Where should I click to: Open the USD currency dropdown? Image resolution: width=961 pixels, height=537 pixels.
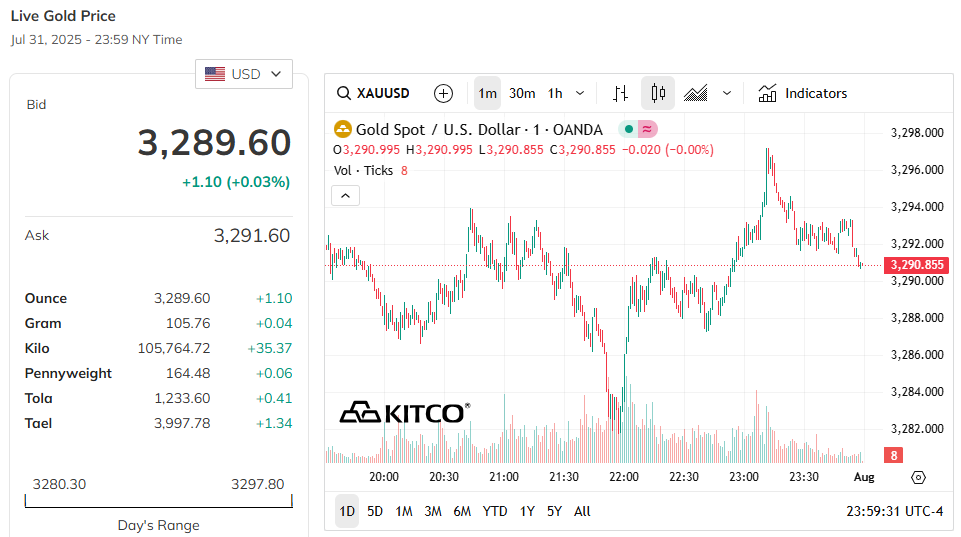point(244,74)
